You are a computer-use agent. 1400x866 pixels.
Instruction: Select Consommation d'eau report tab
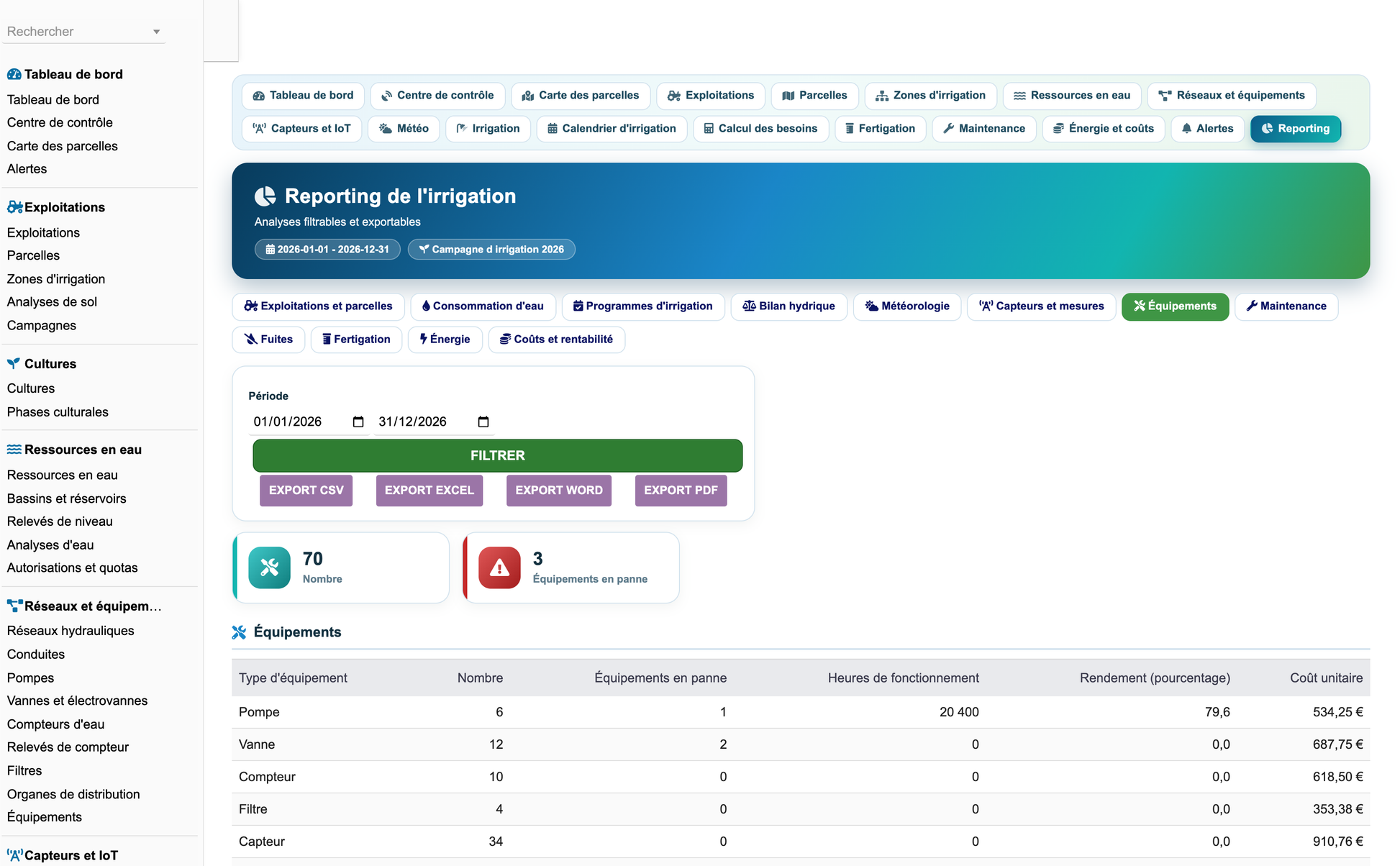pos(483,306)
